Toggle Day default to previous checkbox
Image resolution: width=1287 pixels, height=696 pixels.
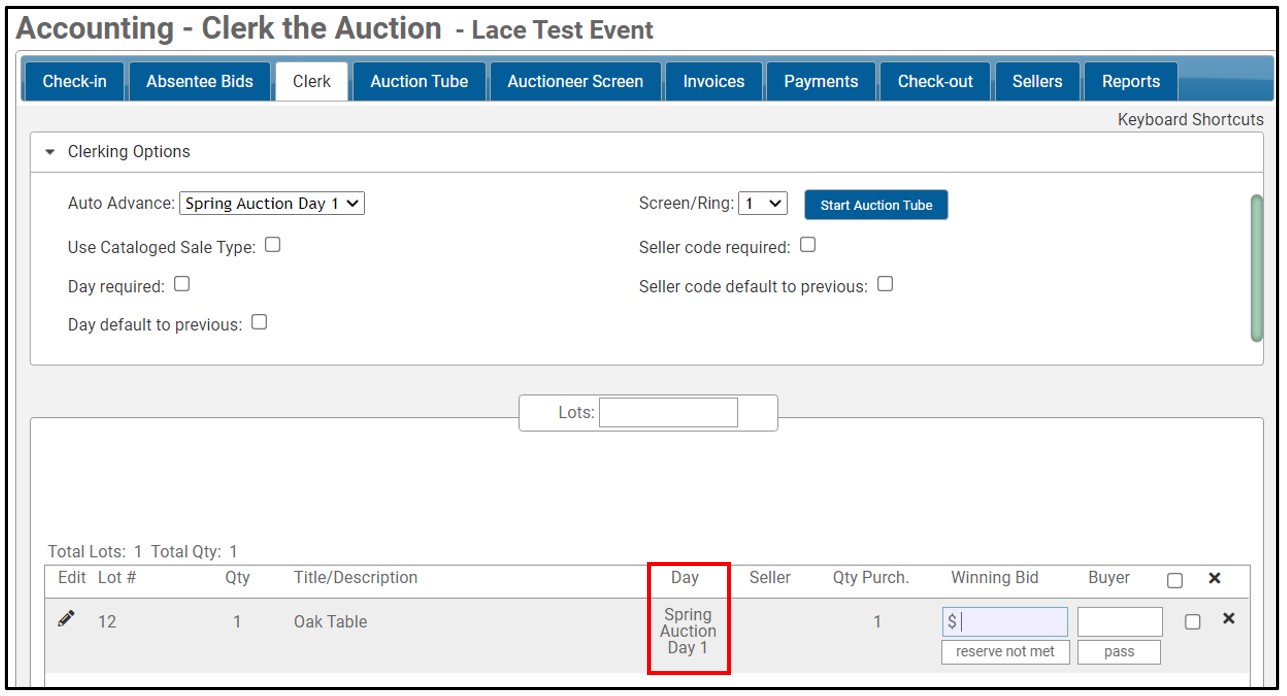[x=259, y=322]
